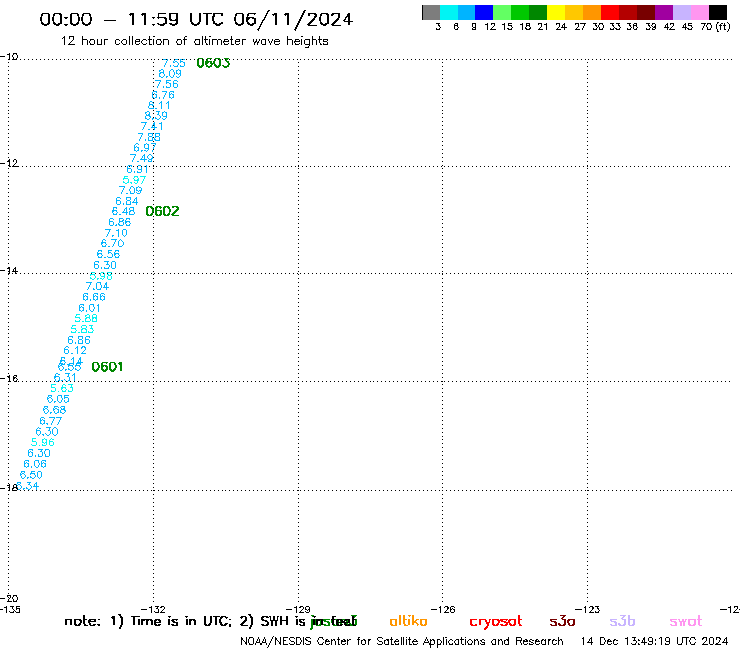Select the 6.06 wave height value
The height and width of the screenshot is (650, 740).
coord(35,464)
